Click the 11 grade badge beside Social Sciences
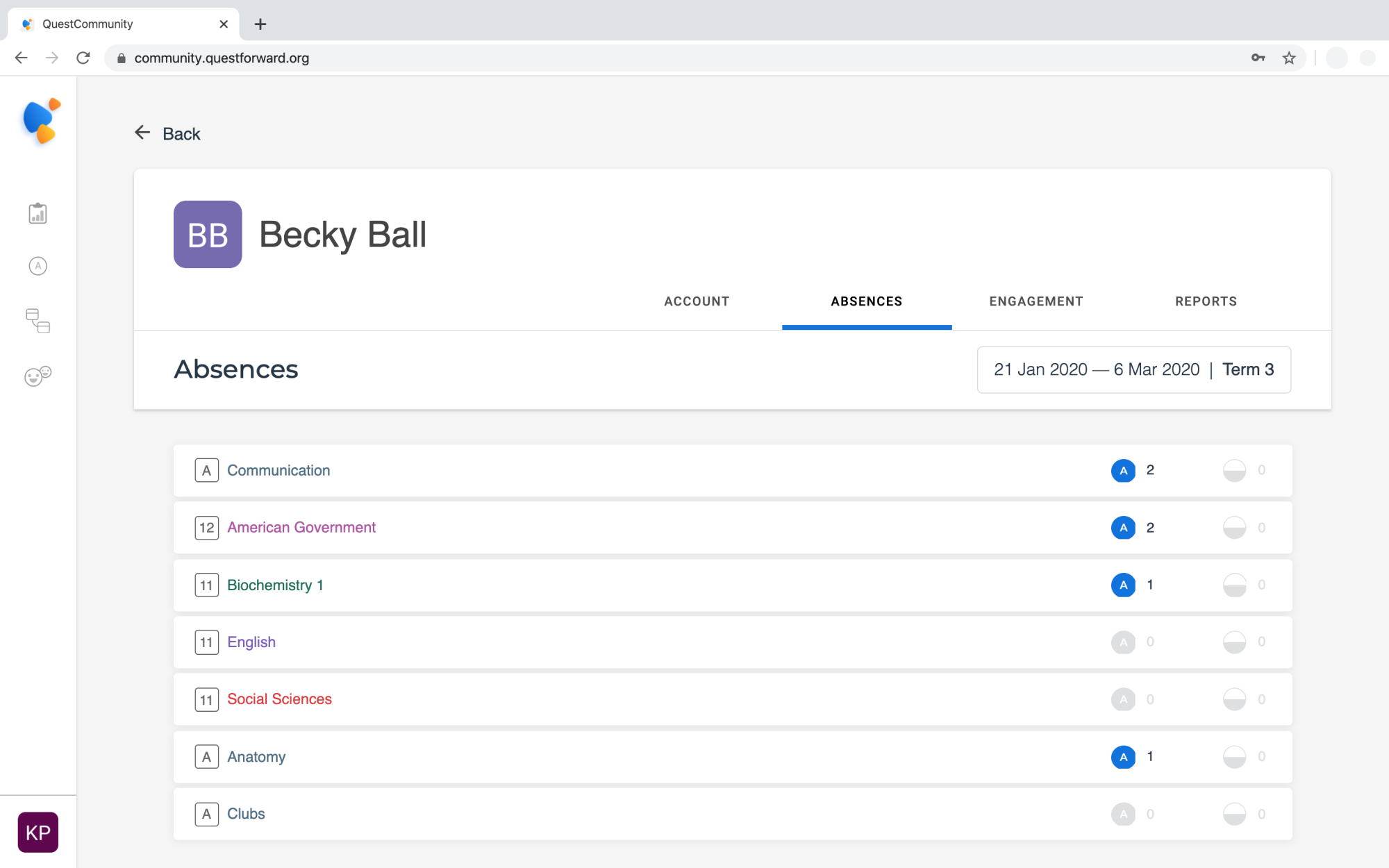This screenshot has height=868, width=1389. (x=207, y=699)
